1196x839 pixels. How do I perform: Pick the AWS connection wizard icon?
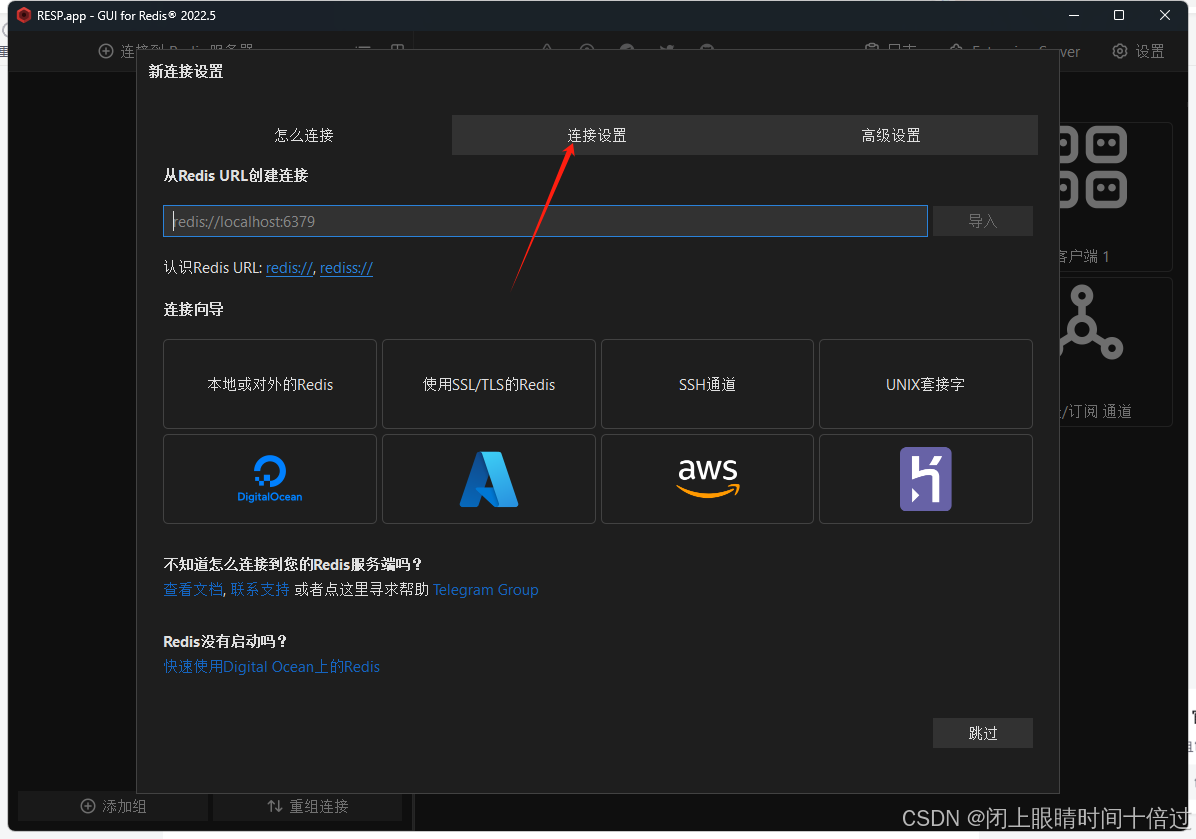[707, 478]
